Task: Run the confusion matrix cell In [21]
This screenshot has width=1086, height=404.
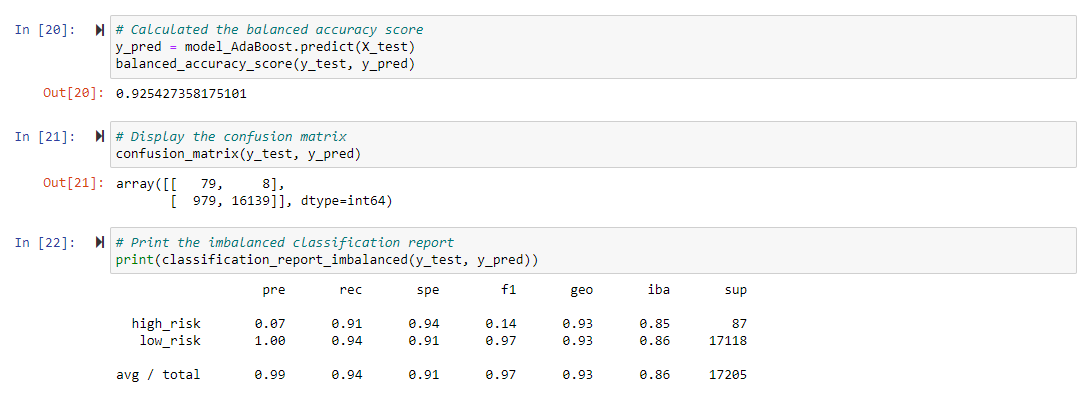Action: click(99, 137)
